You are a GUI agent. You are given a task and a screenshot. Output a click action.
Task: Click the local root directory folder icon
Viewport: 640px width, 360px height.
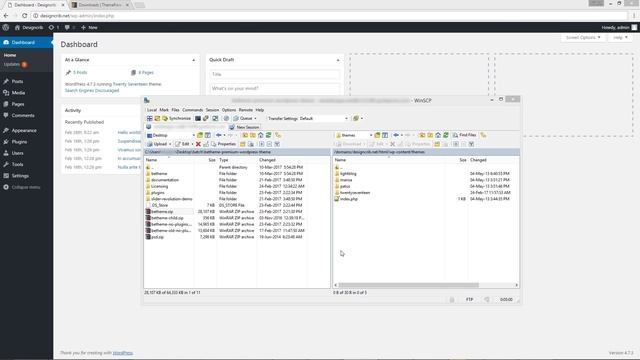(253, 135)
